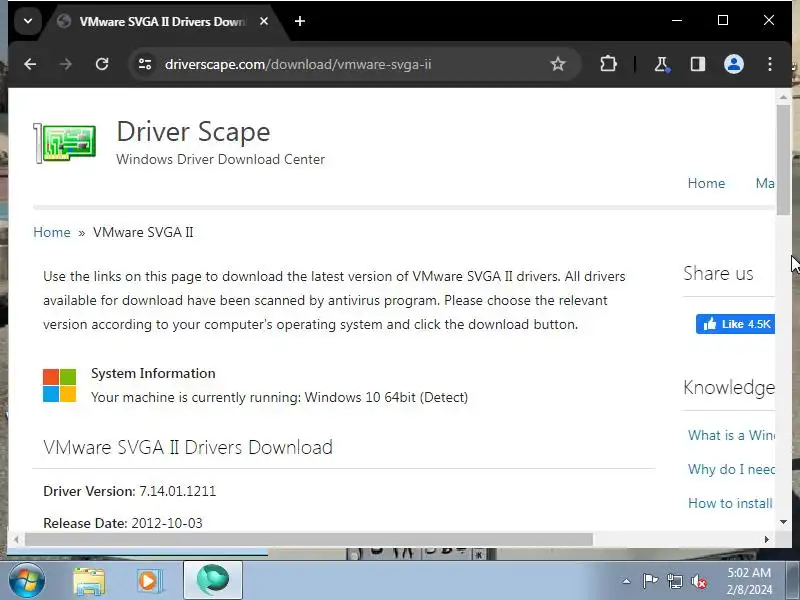Open File Explorer from the taskbar
This screenshot has width=800, height=600.
[x=89, y=581]
